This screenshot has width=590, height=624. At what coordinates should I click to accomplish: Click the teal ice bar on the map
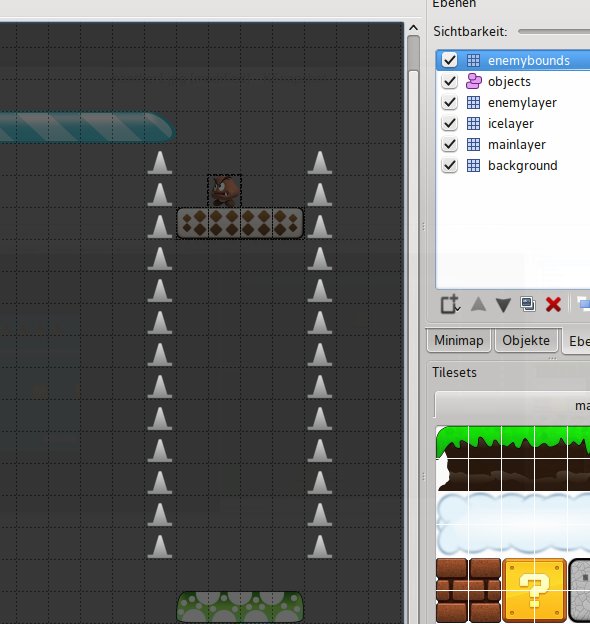87,127
